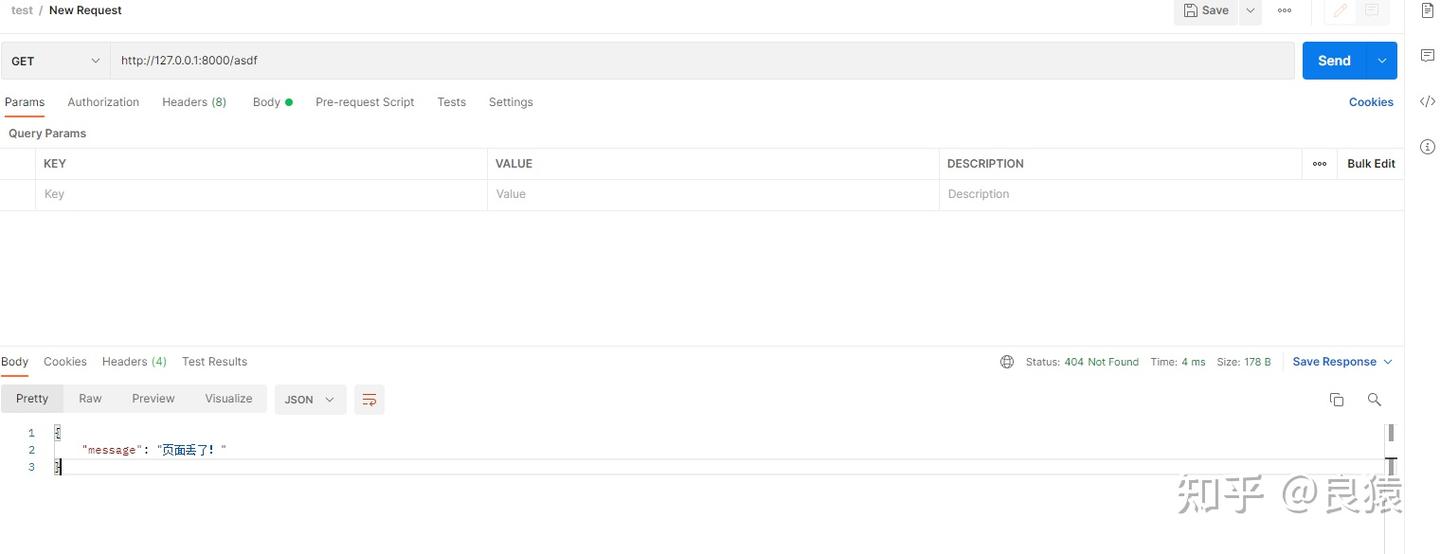Expand the Save Response dropdown
1440x554 pixels.
pos(1342,362)
